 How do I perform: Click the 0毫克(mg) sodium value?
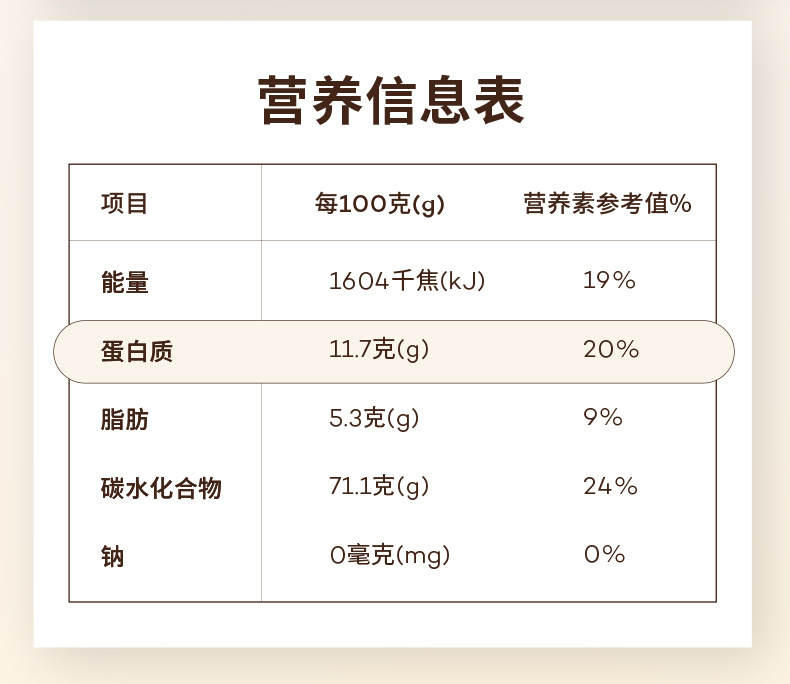point(390,555)
